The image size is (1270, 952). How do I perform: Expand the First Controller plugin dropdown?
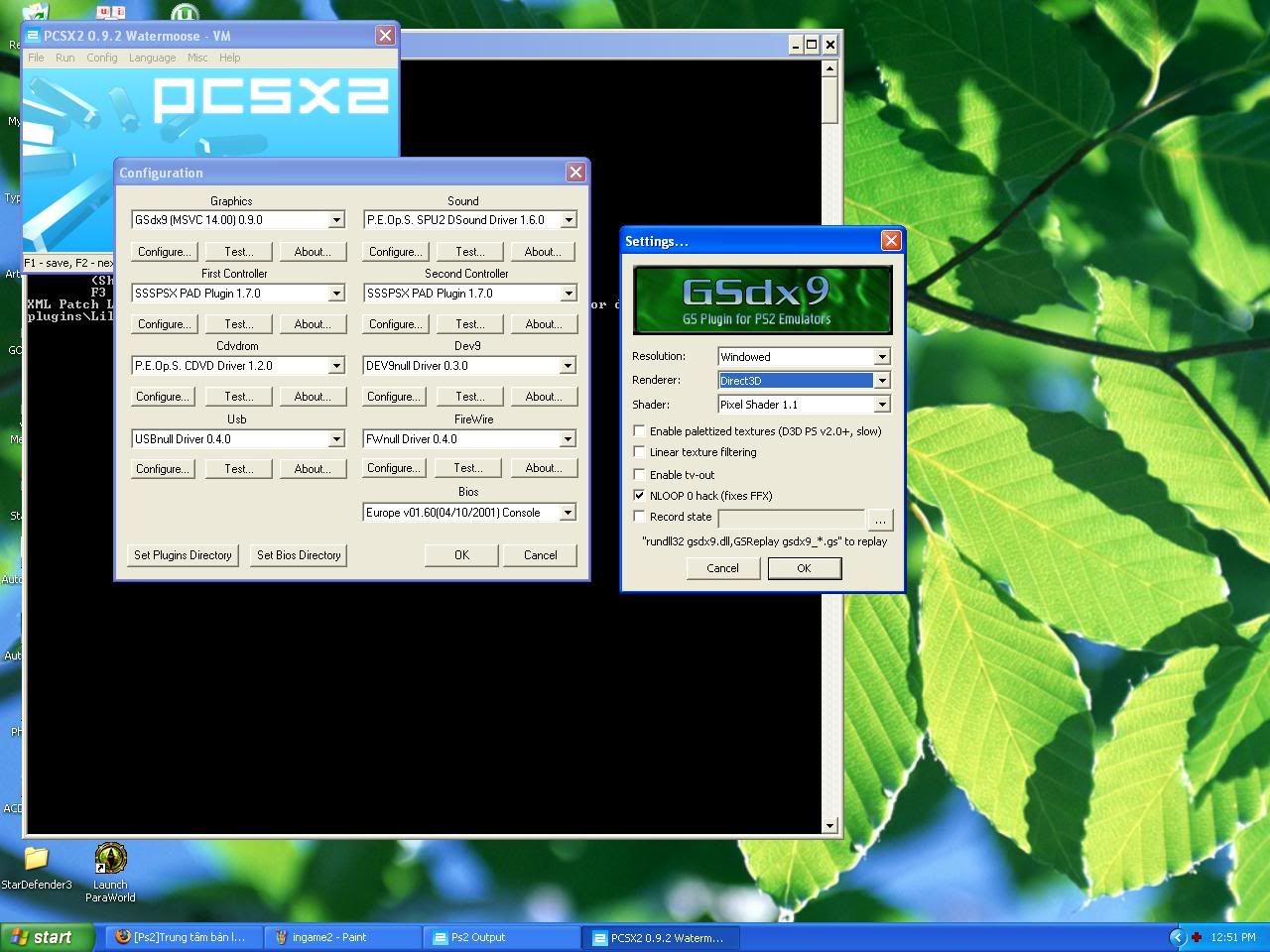click(336, 294)
